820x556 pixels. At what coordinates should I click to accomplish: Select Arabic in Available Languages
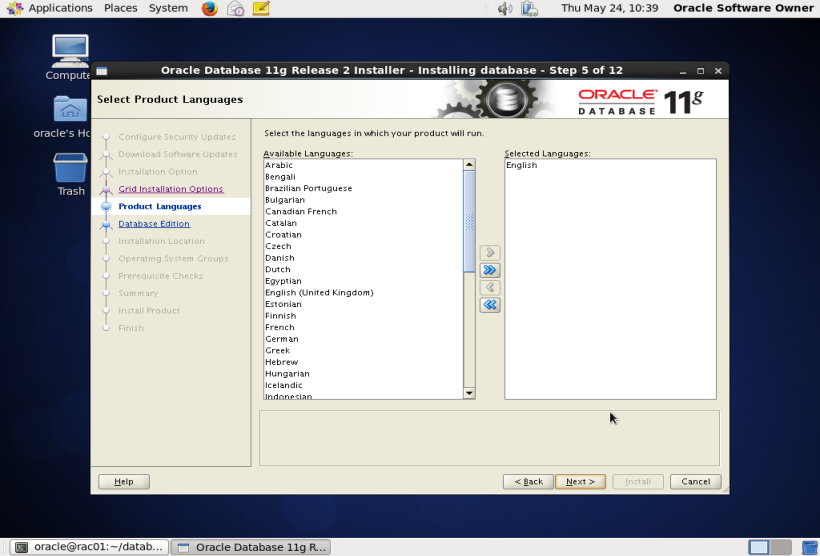[363, 165]
